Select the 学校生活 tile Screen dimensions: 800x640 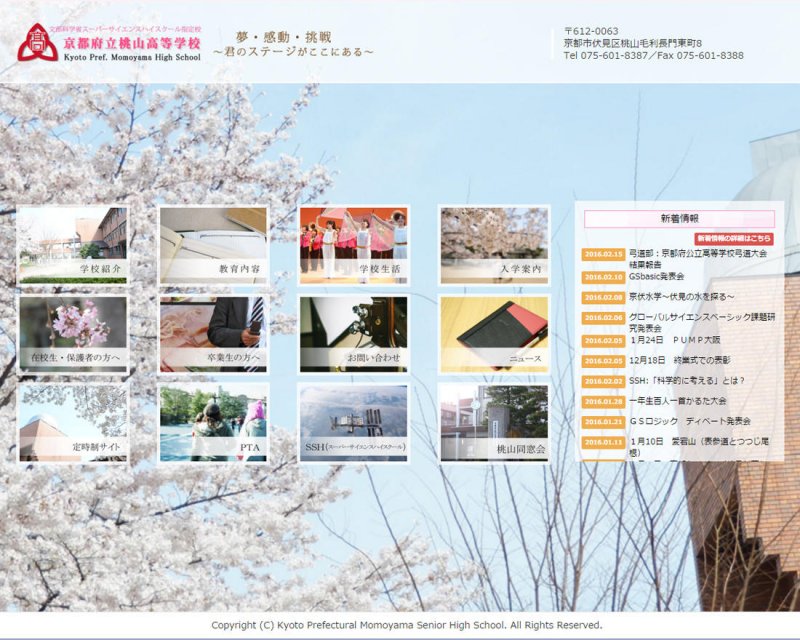coord(353,245)
